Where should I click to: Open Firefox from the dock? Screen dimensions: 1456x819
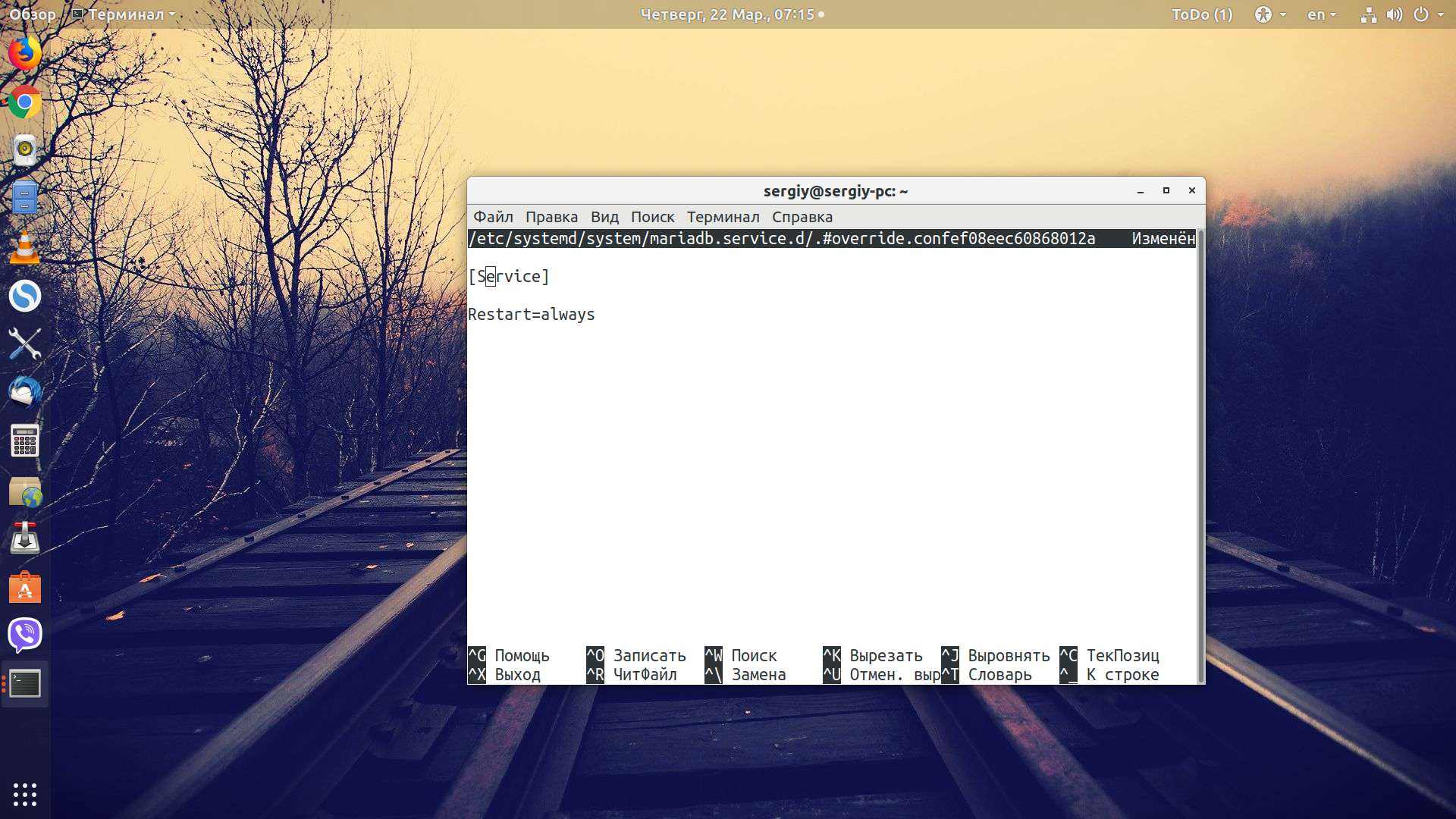click(x=25, y=53)
